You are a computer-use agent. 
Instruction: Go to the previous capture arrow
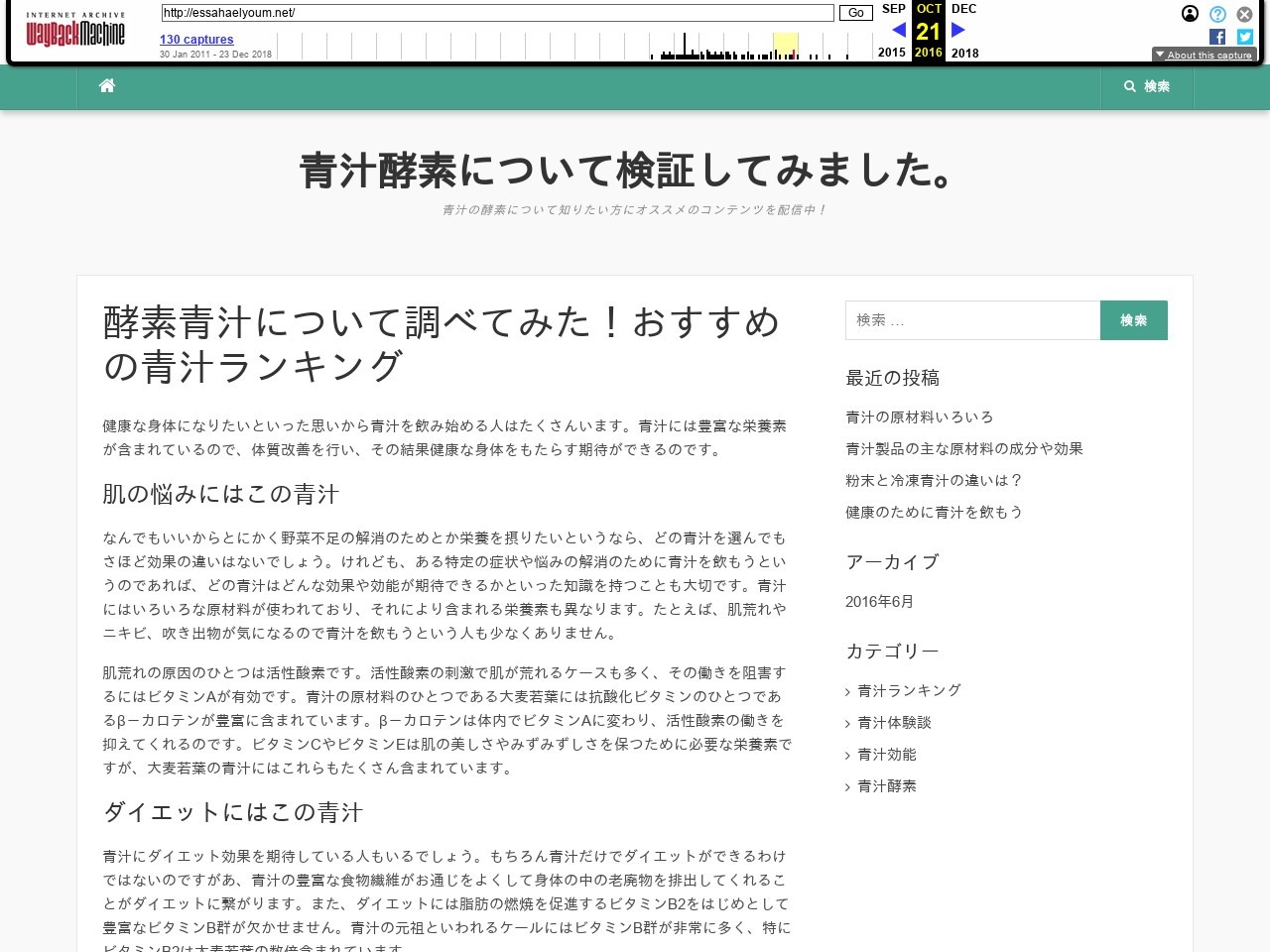[x=898, y=31]
